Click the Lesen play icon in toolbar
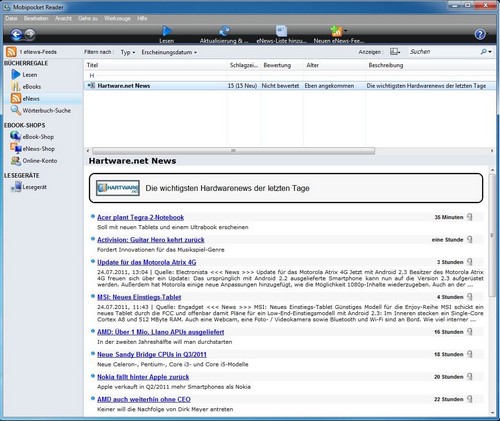 click(167, 31)
